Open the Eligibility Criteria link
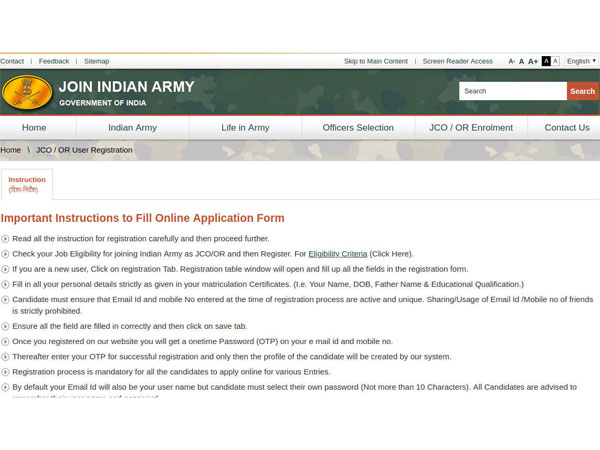Image resolution: width=600 pixels, height=450 pixels. click(x=338, y=254)
